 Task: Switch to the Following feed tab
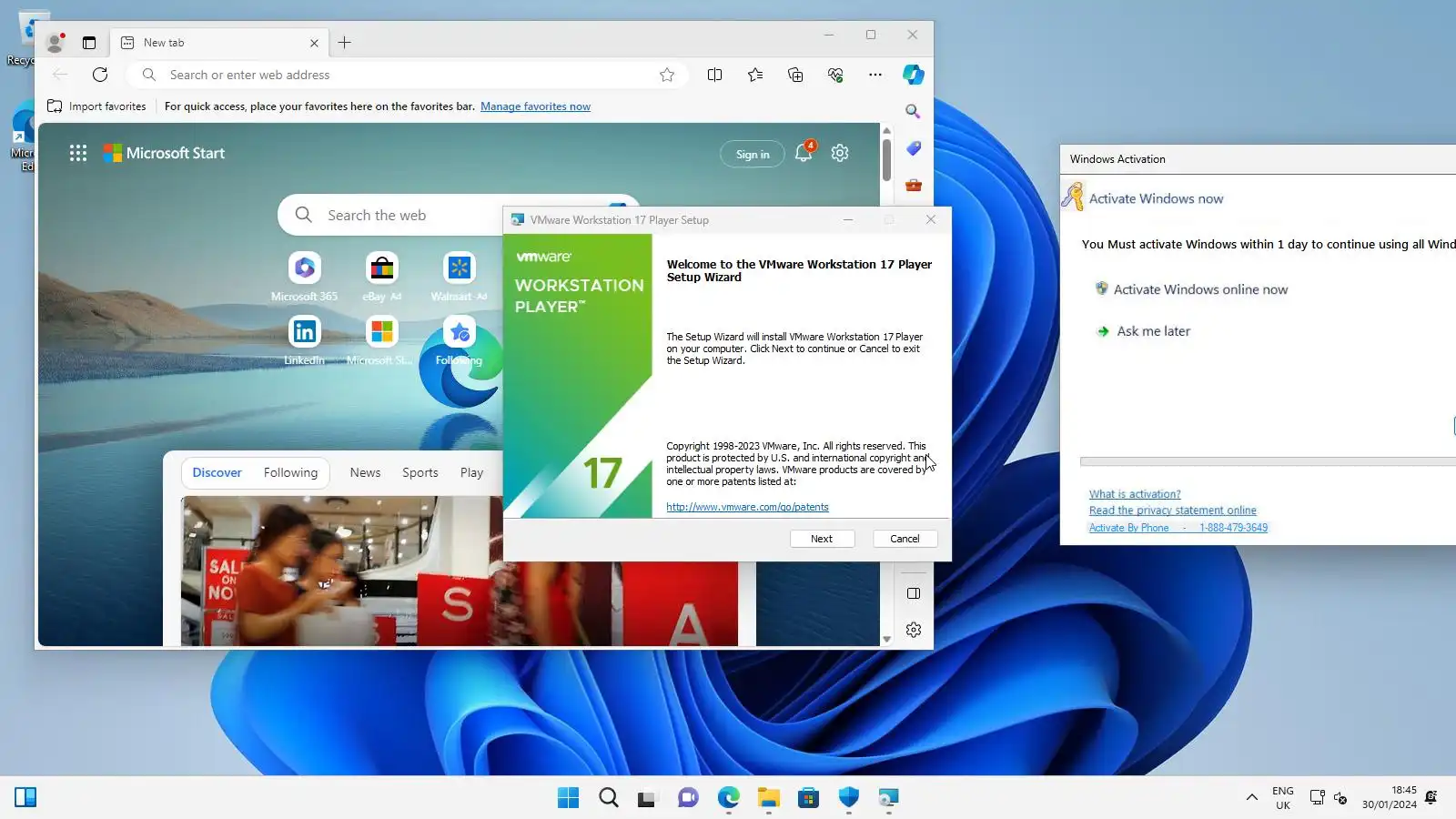(x=291, y=473)
